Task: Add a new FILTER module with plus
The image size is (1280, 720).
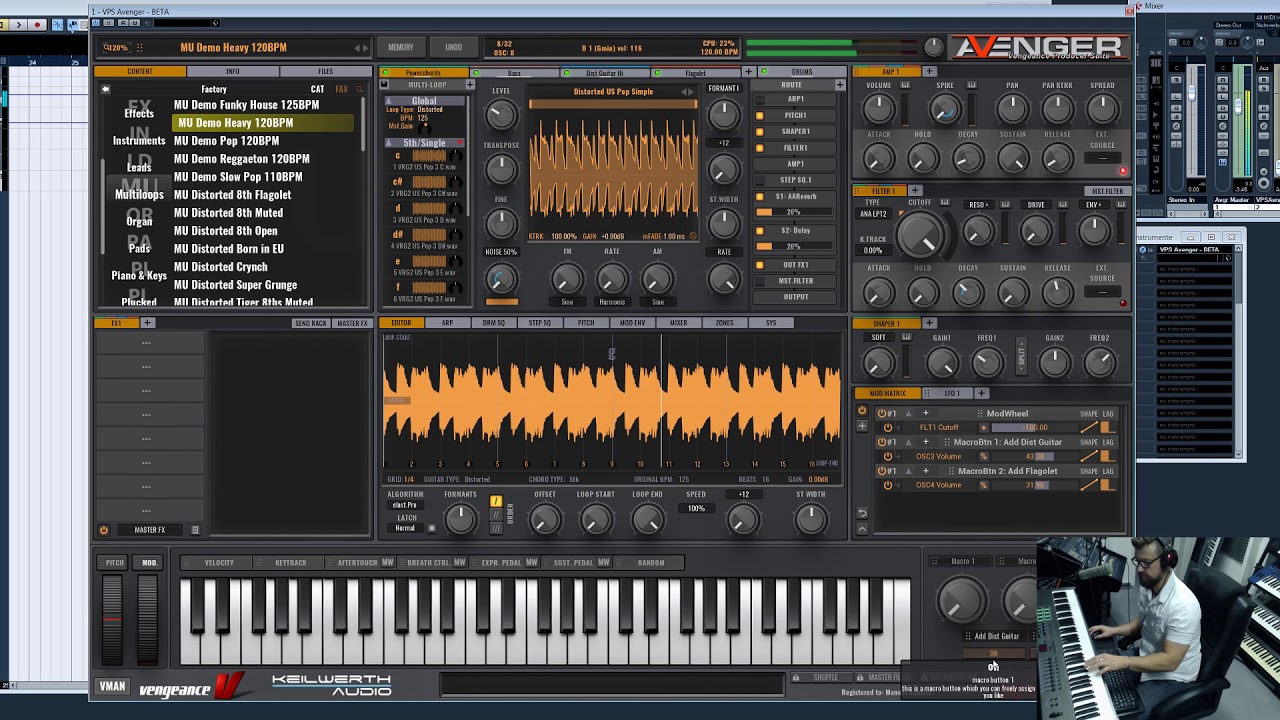Action: (914, 190)
